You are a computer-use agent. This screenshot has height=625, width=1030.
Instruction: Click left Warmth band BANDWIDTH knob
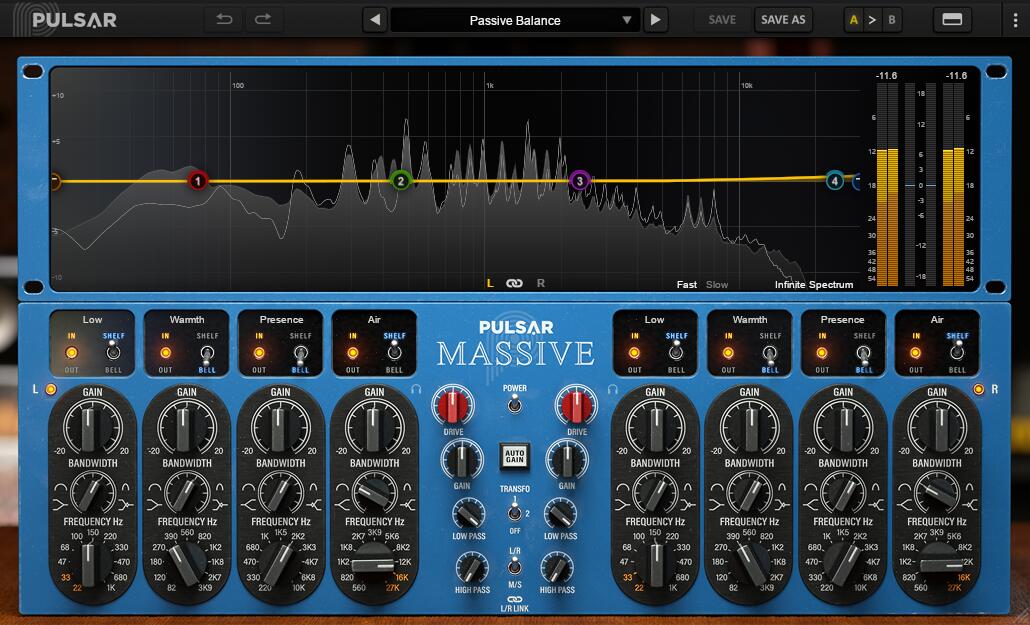point(187,492)
